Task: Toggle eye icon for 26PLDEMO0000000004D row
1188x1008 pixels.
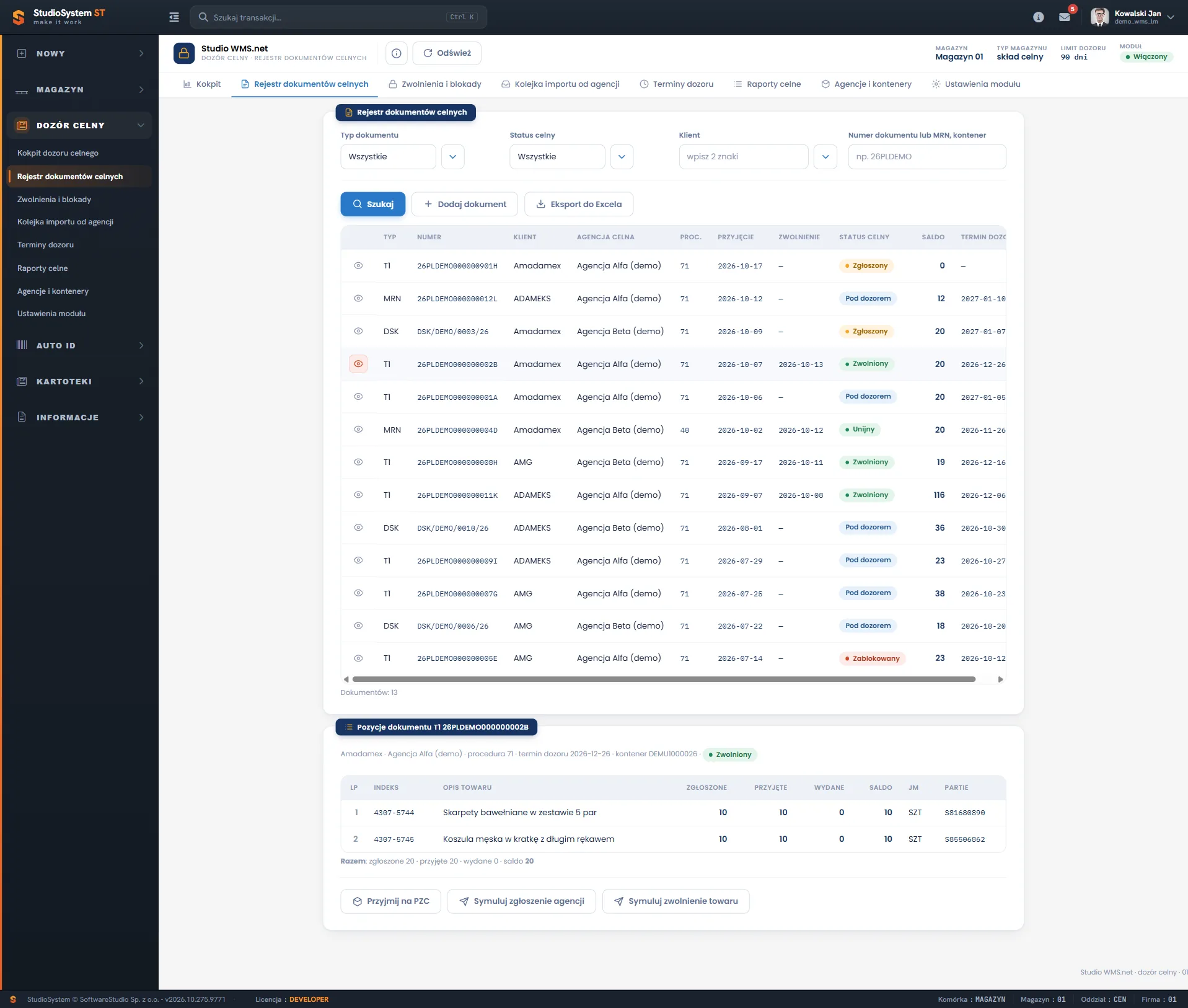Action: (358, 429)
